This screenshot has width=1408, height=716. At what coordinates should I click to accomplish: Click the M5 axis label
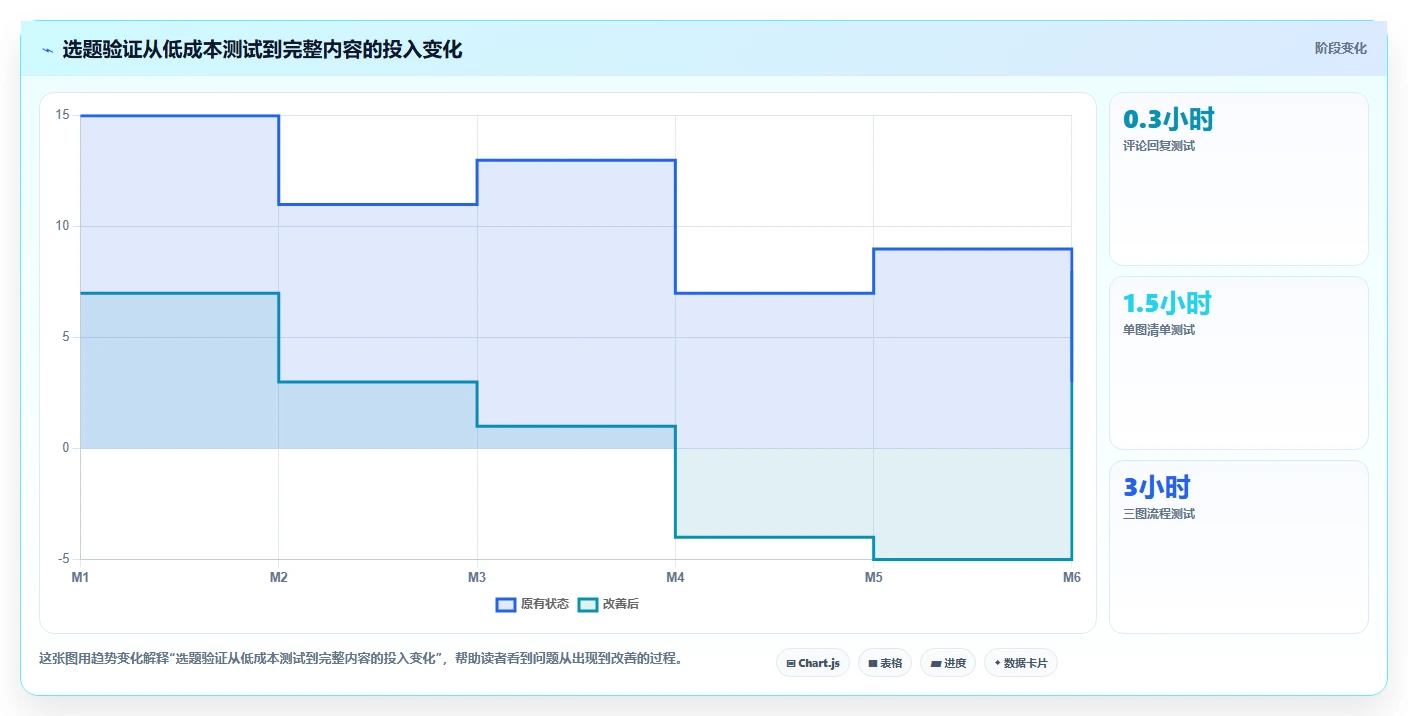click(874, 577)
